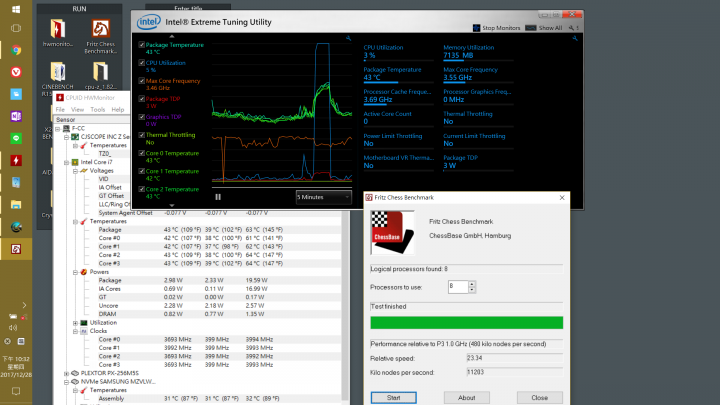Open the OneNote taskbar icon

click(16, 116)
